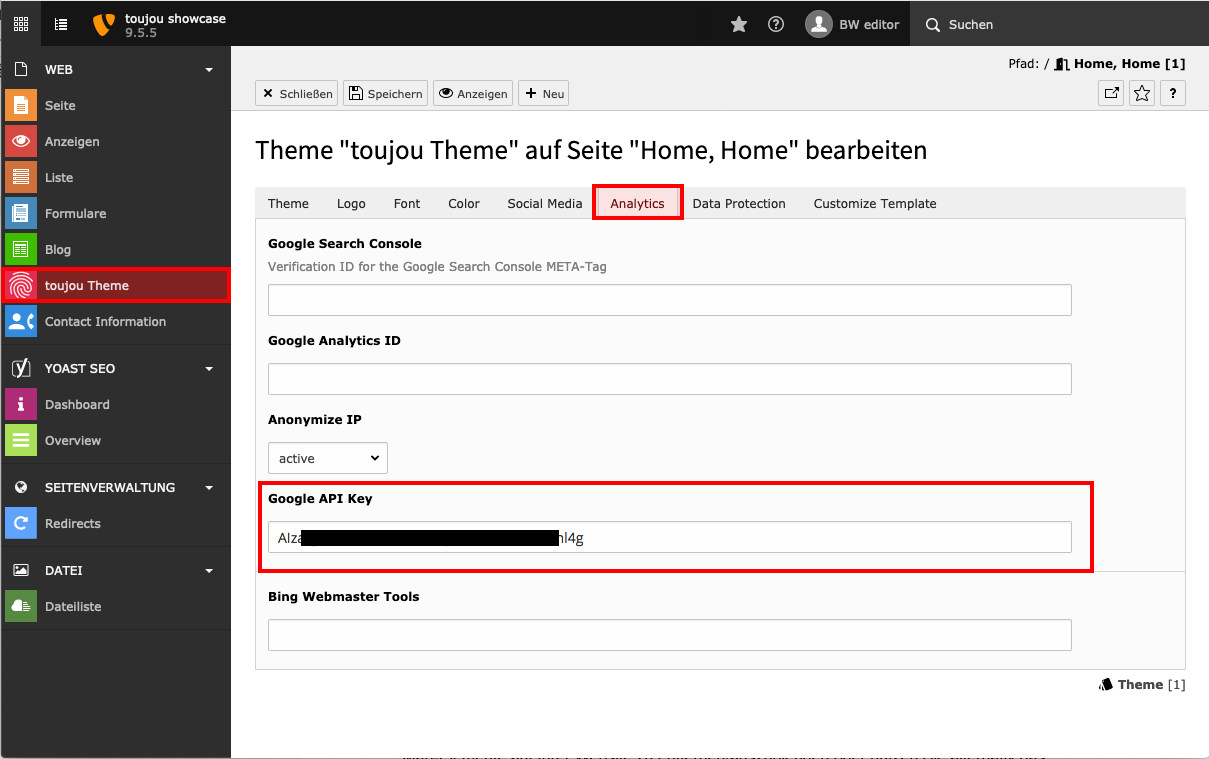Click the Dateiliste cloud icon

point(21,607)
